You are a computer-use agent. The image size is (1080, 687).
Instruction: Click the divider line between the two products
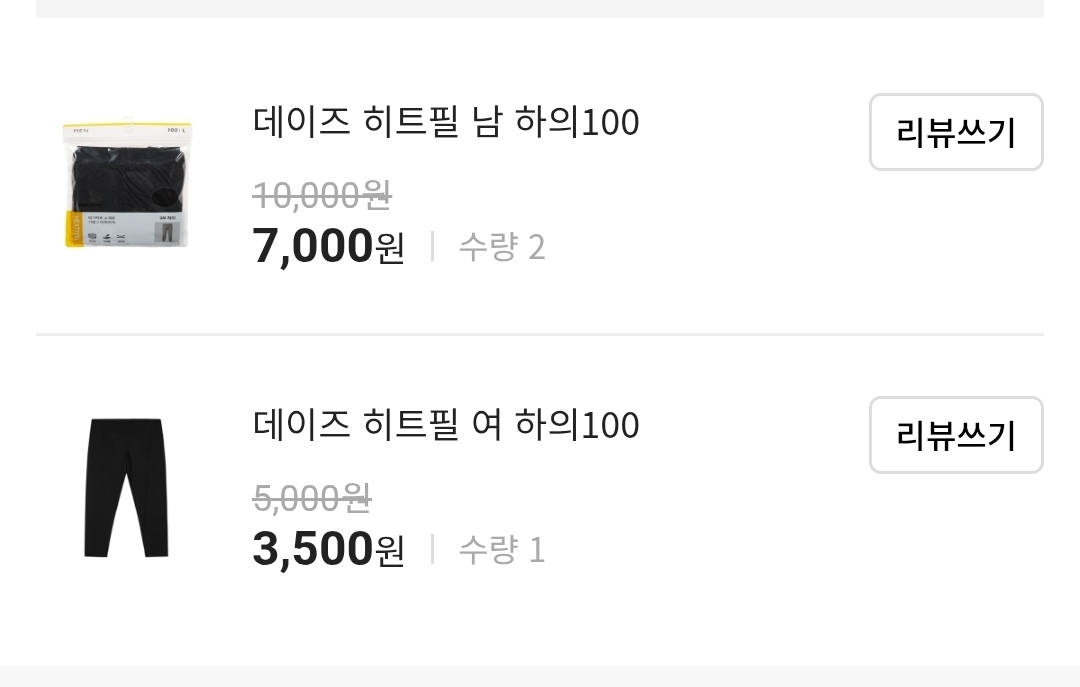tap(540, 331)
